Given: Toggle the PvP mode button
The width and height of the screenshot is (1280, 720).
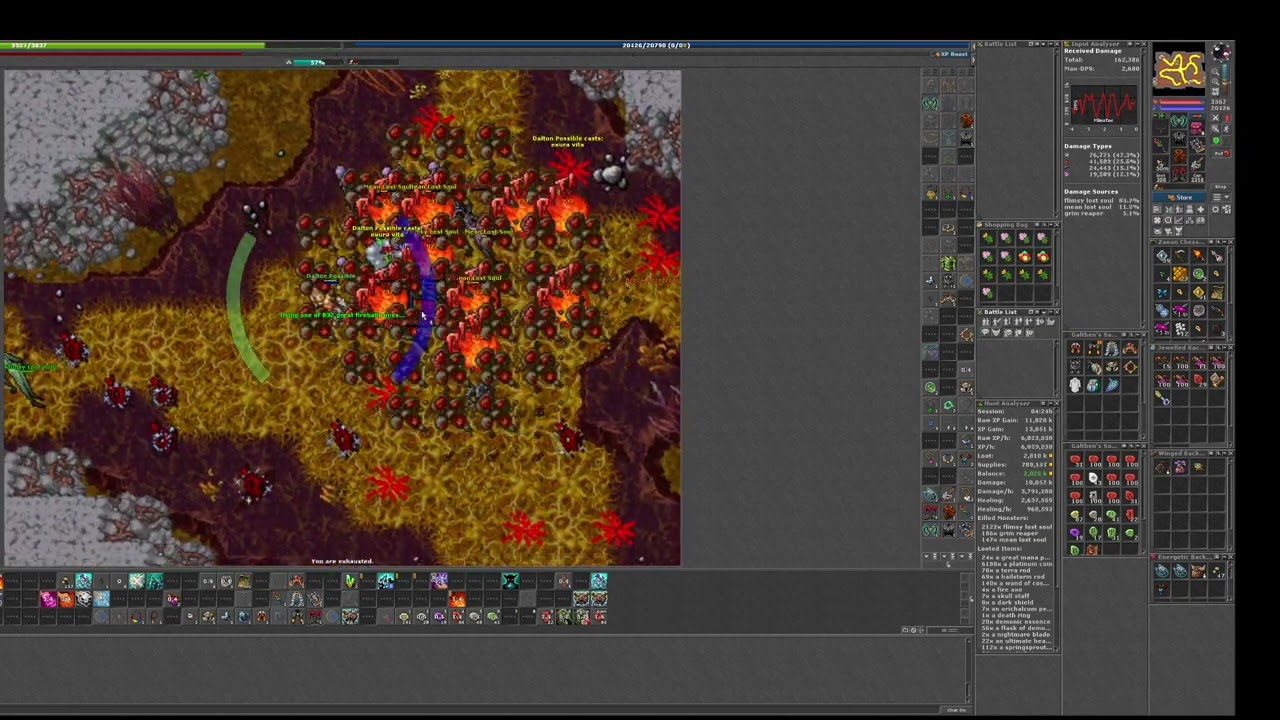Looking at the screenshot, I should (1222, 153).
